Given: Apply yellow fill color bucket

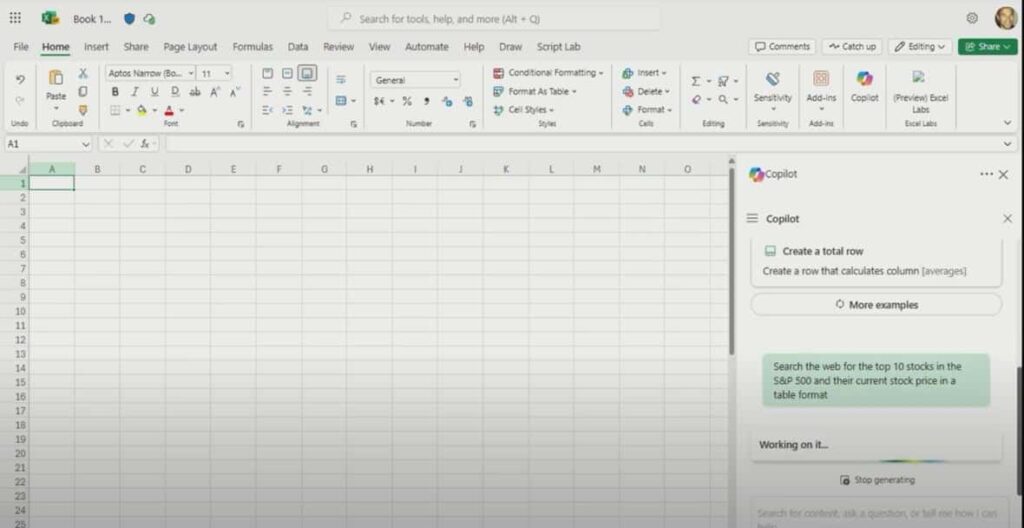Looking at the screenshot, I should click(x=142, y=110).
